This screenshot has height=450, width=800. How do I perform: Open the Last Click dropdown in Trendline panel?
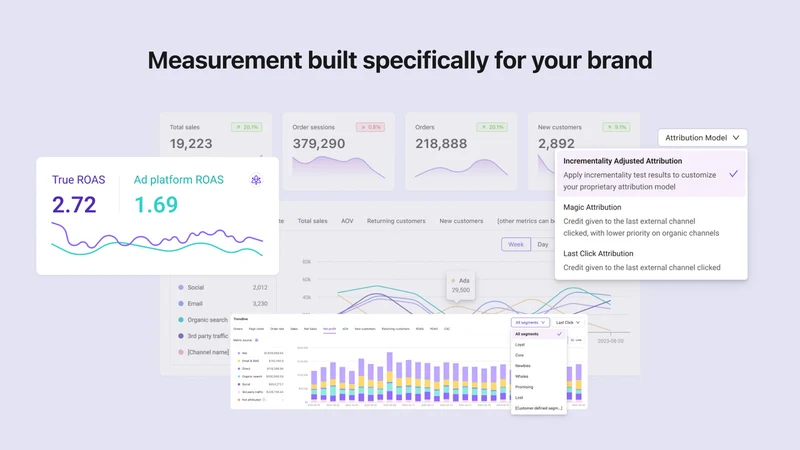point(568,322)
